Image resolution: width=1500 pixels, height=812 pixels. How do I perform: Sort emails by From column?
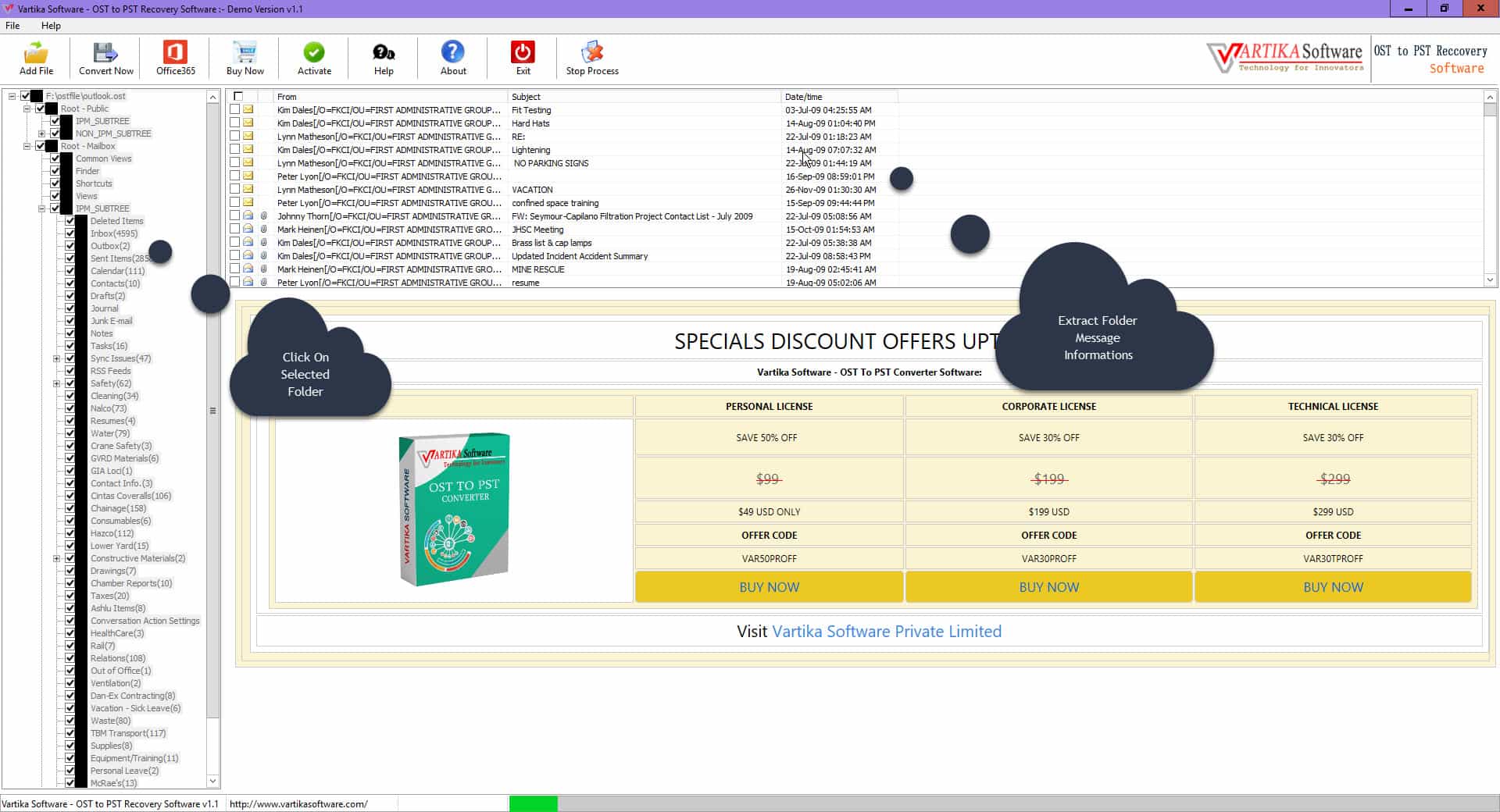(391, 97)
